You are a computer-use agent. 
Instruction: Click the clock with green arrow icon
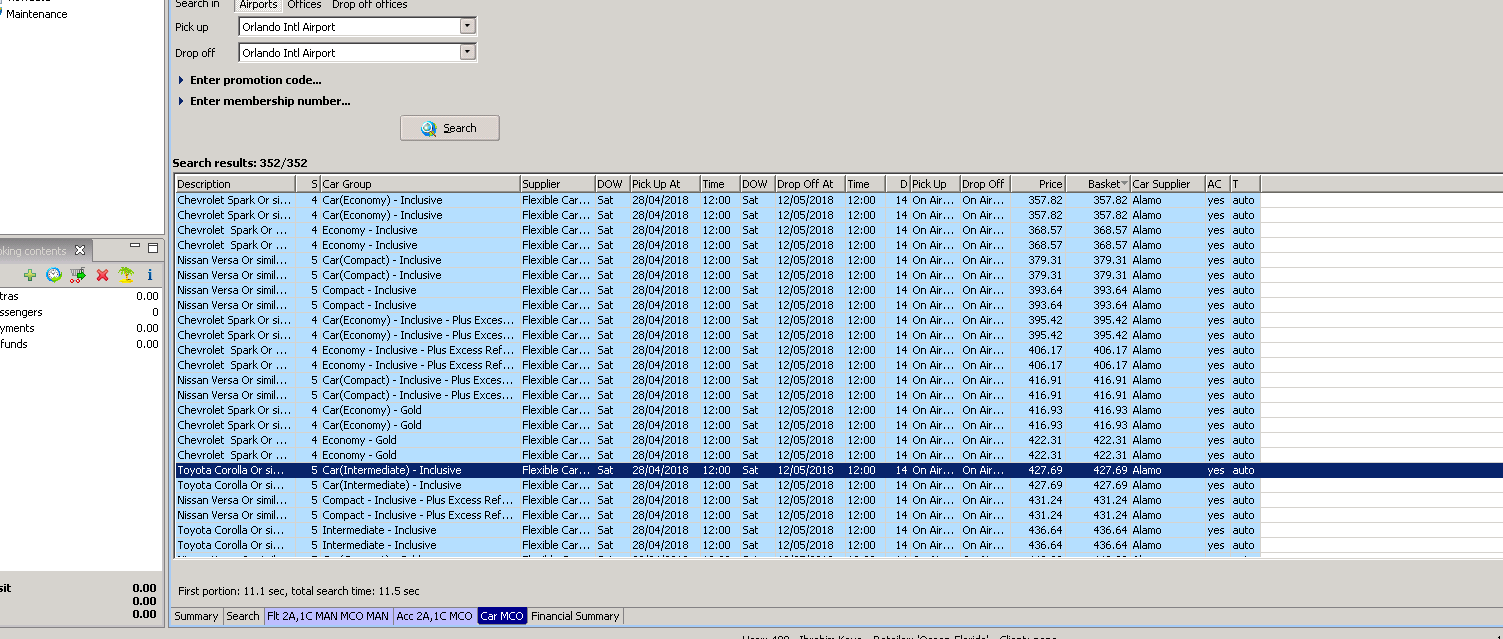pos(54,275)
